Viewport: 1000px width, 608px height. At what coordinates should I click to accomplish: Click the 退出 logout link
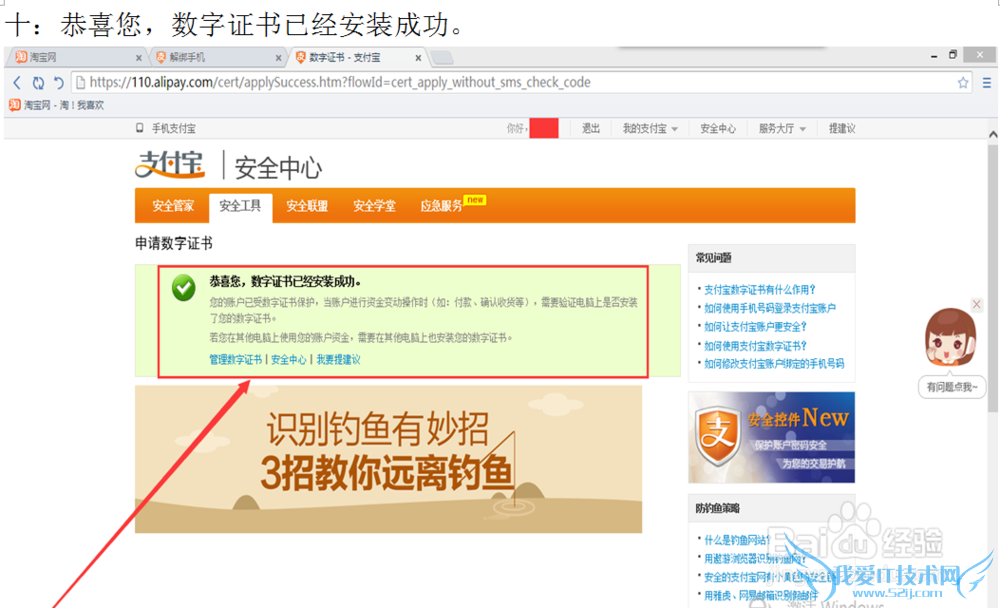pos(591,128)
